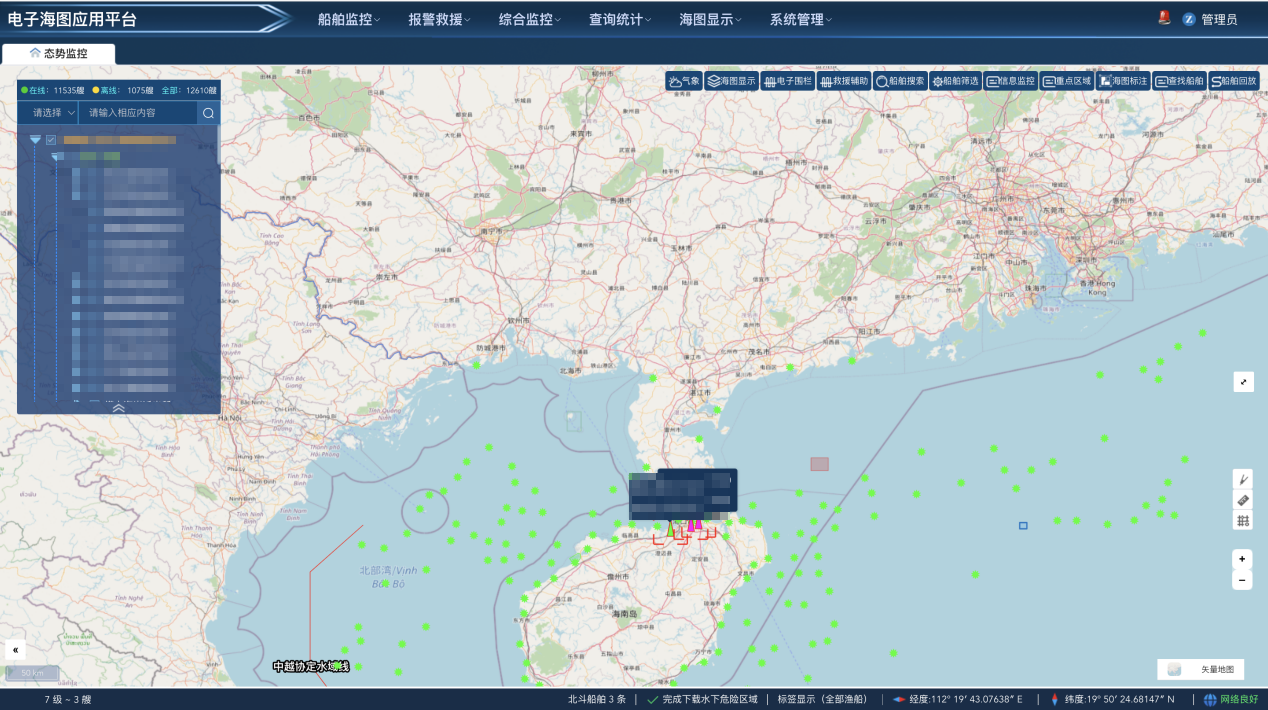The width and height of the screenshot is (1268, 710).
Task: Open the 船舶搜索 ship search tool
Action: (900, 81)
